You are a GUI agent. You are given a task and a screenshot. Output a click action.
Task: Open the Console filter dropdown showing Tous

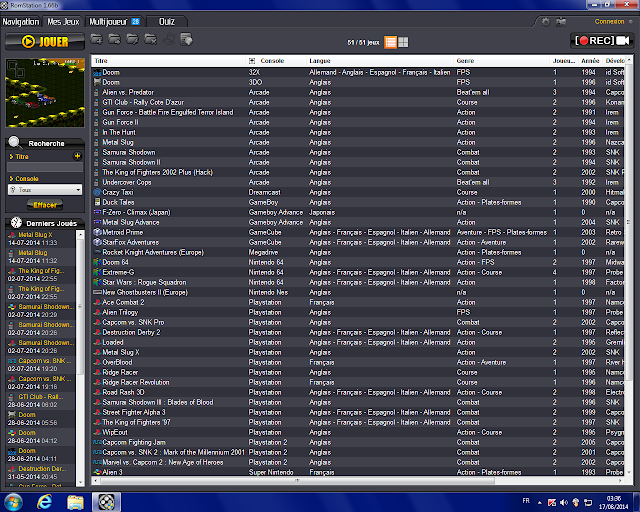45,190
